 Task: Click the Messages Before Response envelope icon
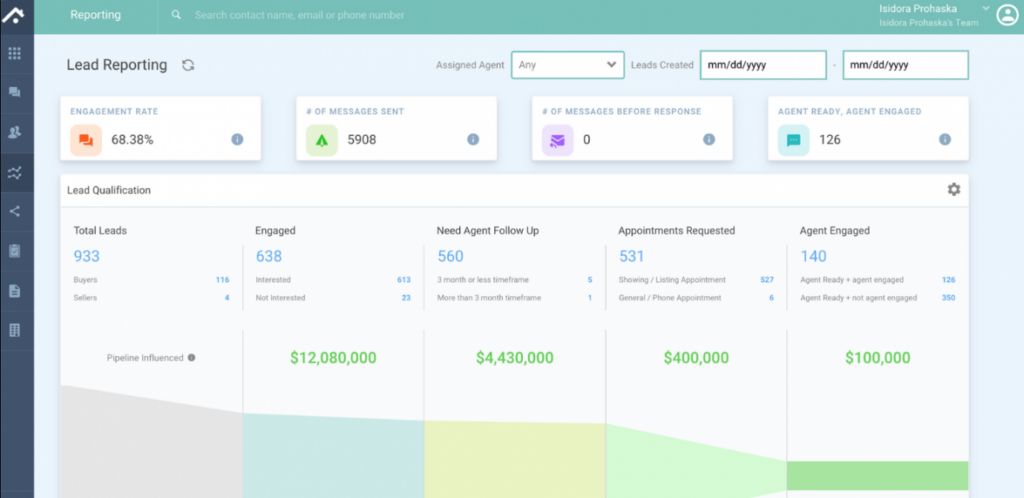point(558,140)
